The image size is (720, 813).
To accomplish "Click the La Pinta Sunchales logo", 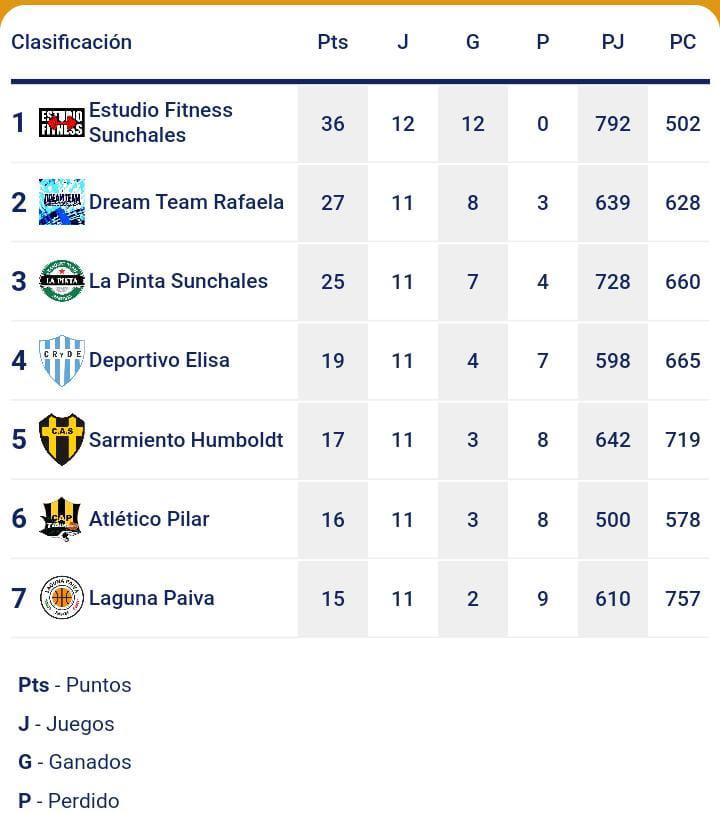I will pyautogui.click(x=61, y=281).
